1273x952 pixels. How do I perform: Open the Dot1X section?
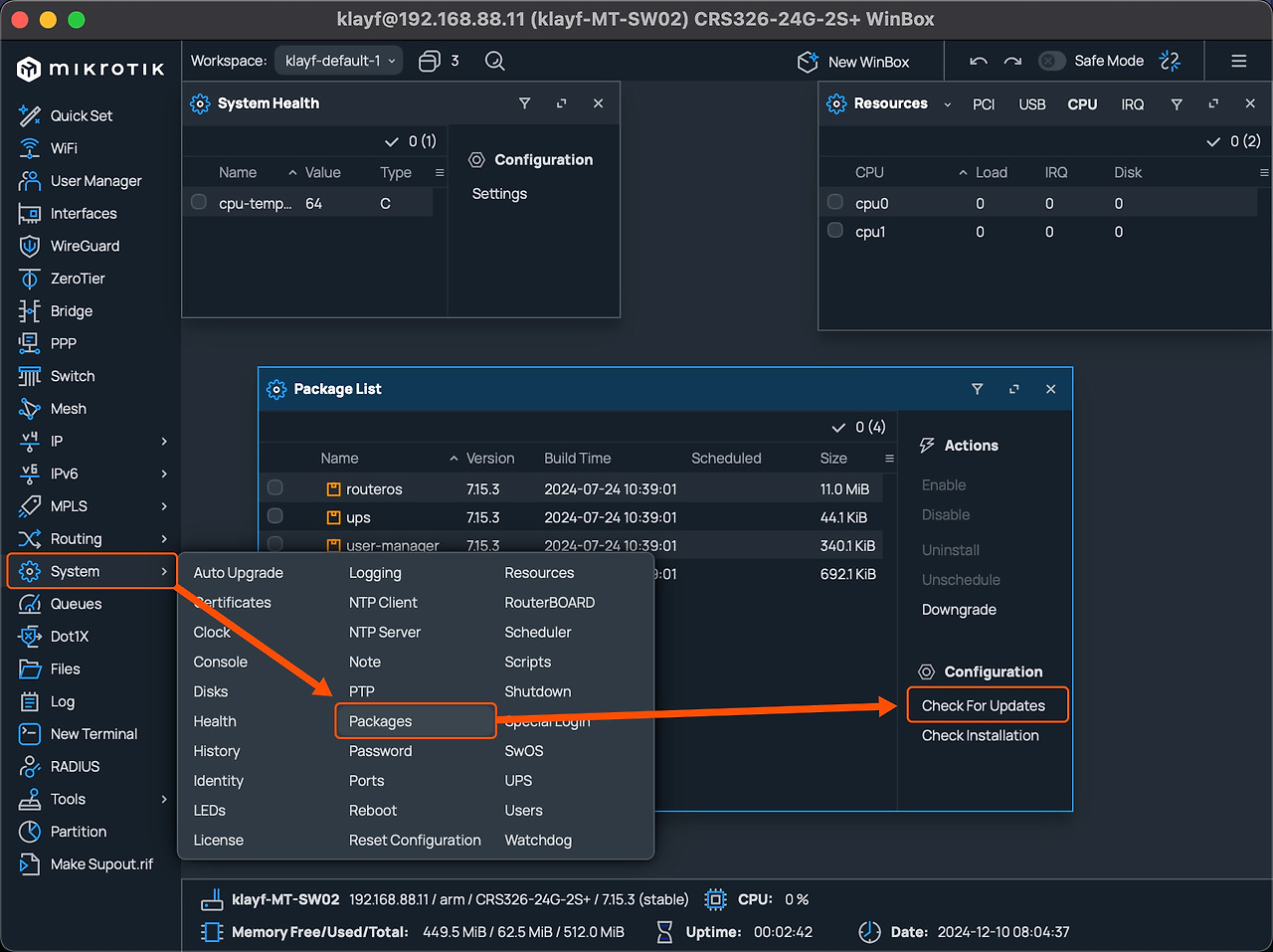tap(70, 637)
